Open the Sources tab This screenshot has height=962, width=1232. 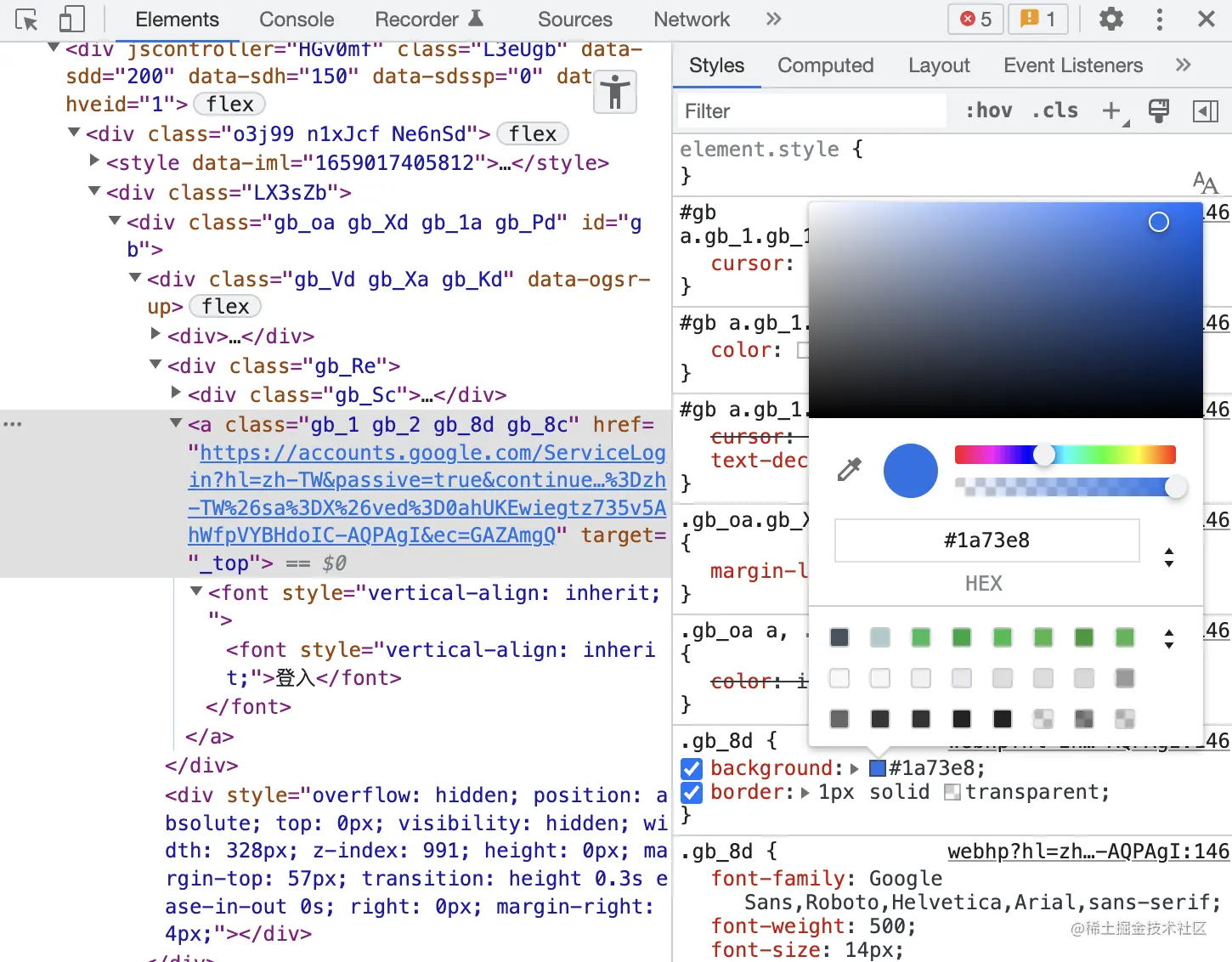tap(574, 19)
